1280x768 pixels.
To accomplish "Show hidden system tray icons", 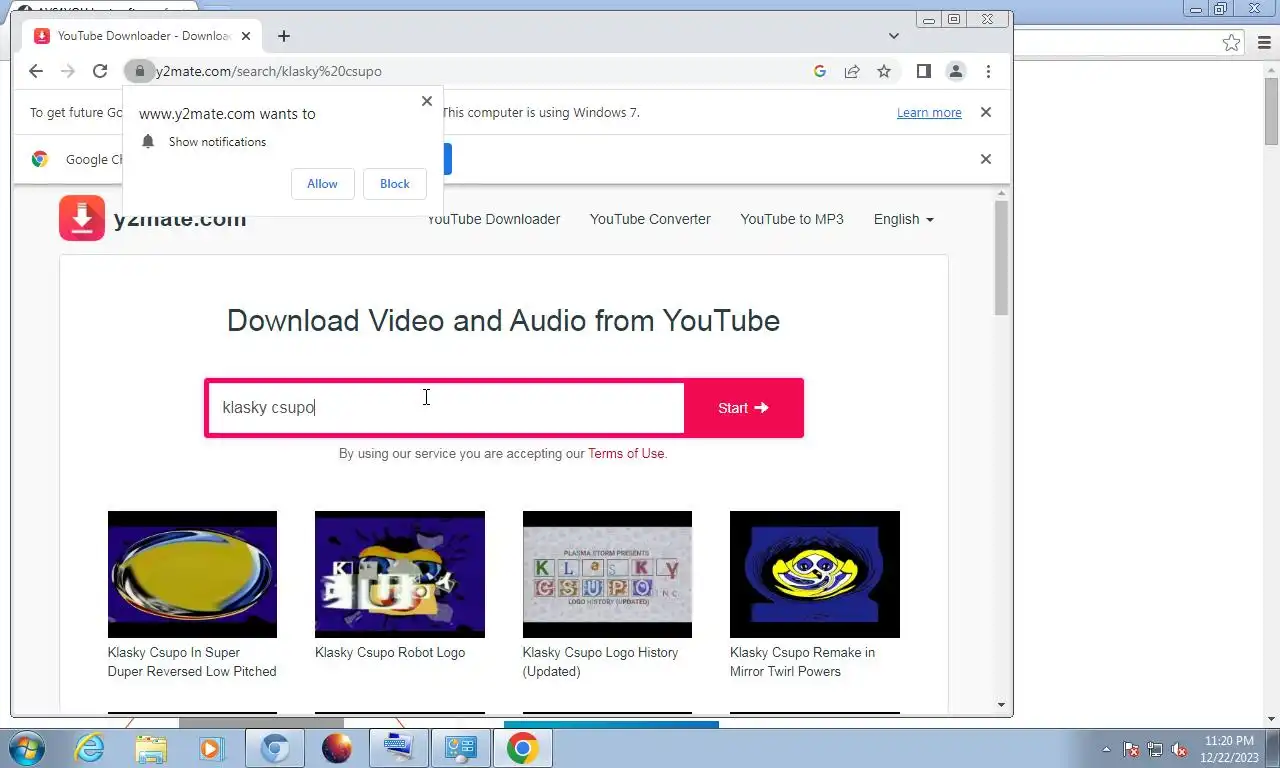I will (1106, 749).
